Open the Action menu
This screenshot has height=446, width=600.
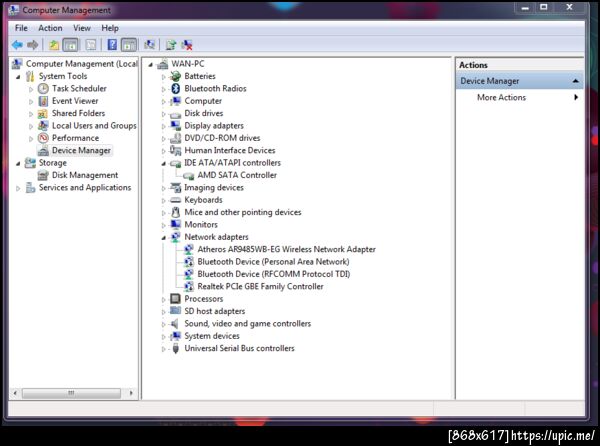50,28
